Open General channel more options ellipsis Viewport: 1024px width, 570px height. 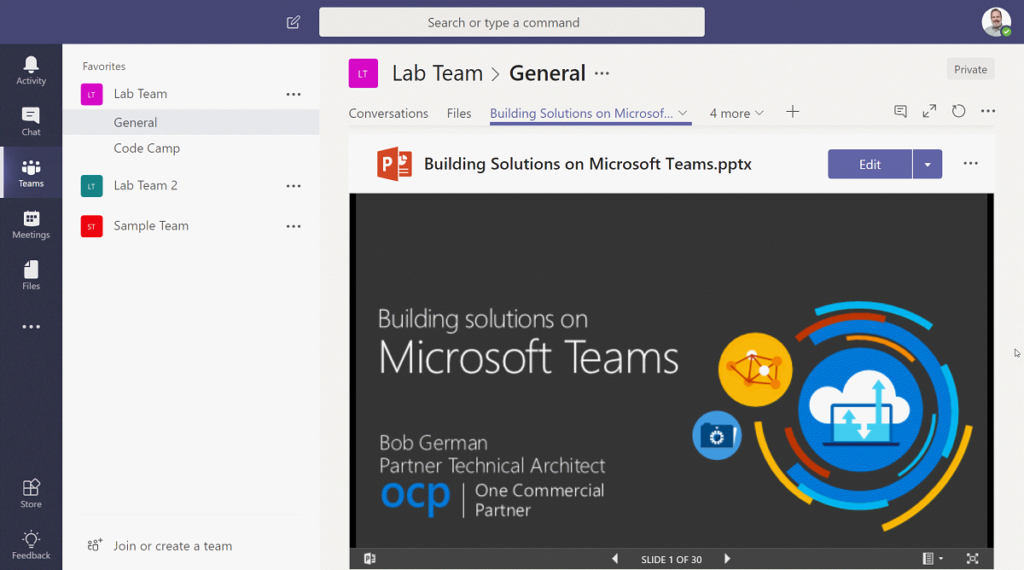(602, 73)
